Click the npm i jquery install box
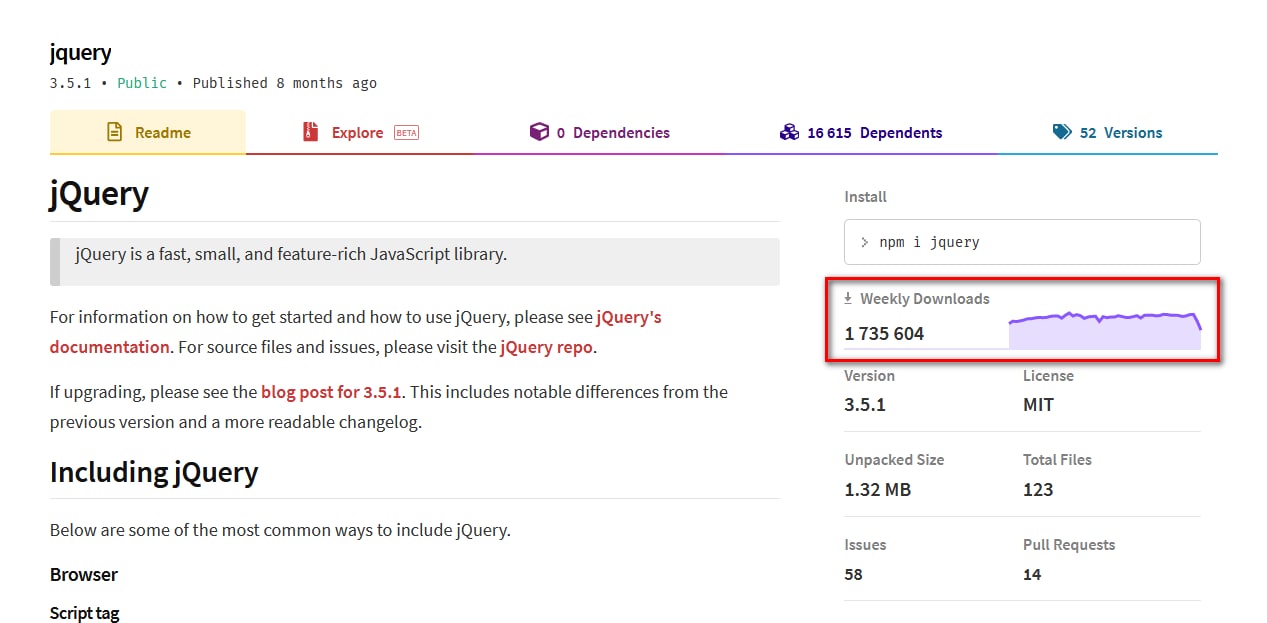This screenshot has height=623, width=1267. pyautogui.click(x=1022, y=242)
